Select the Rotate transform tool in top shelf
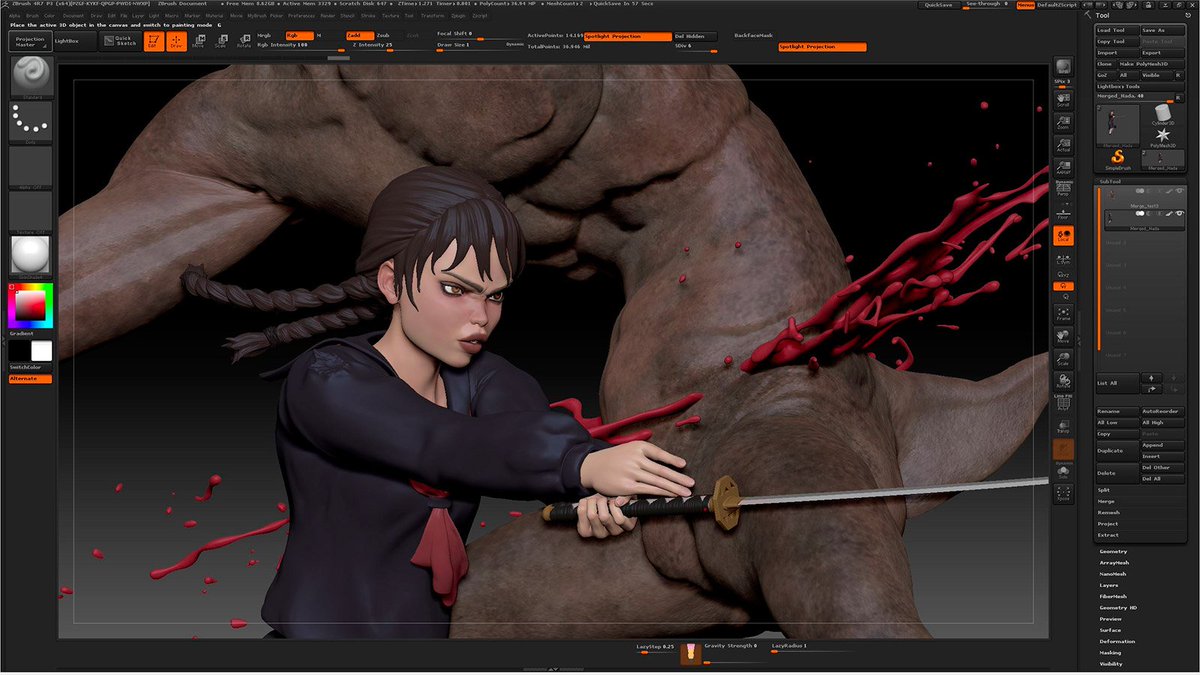1200x675 pixels. pos(243,42)
